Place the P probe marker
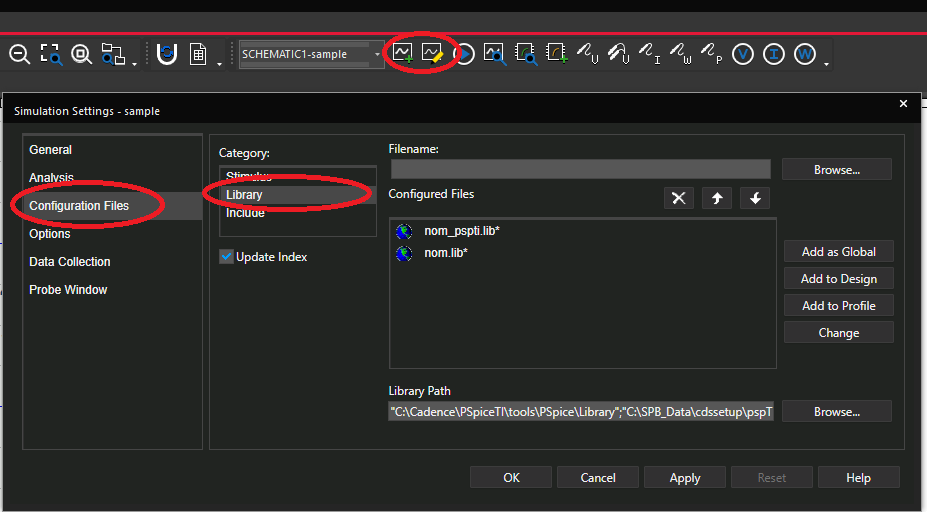 tap(711, 53)
